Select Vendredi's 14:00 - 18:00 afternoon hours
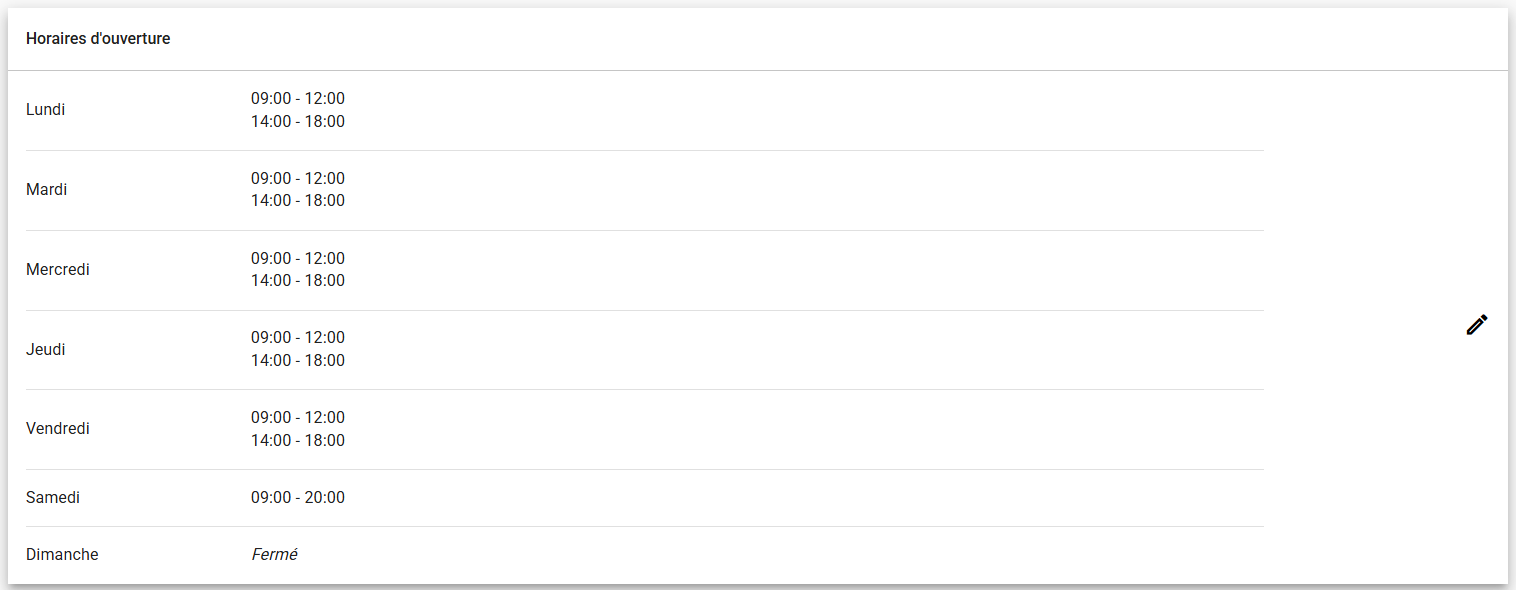The width and height of the screenshot is (1516, 590). point(298,441)
